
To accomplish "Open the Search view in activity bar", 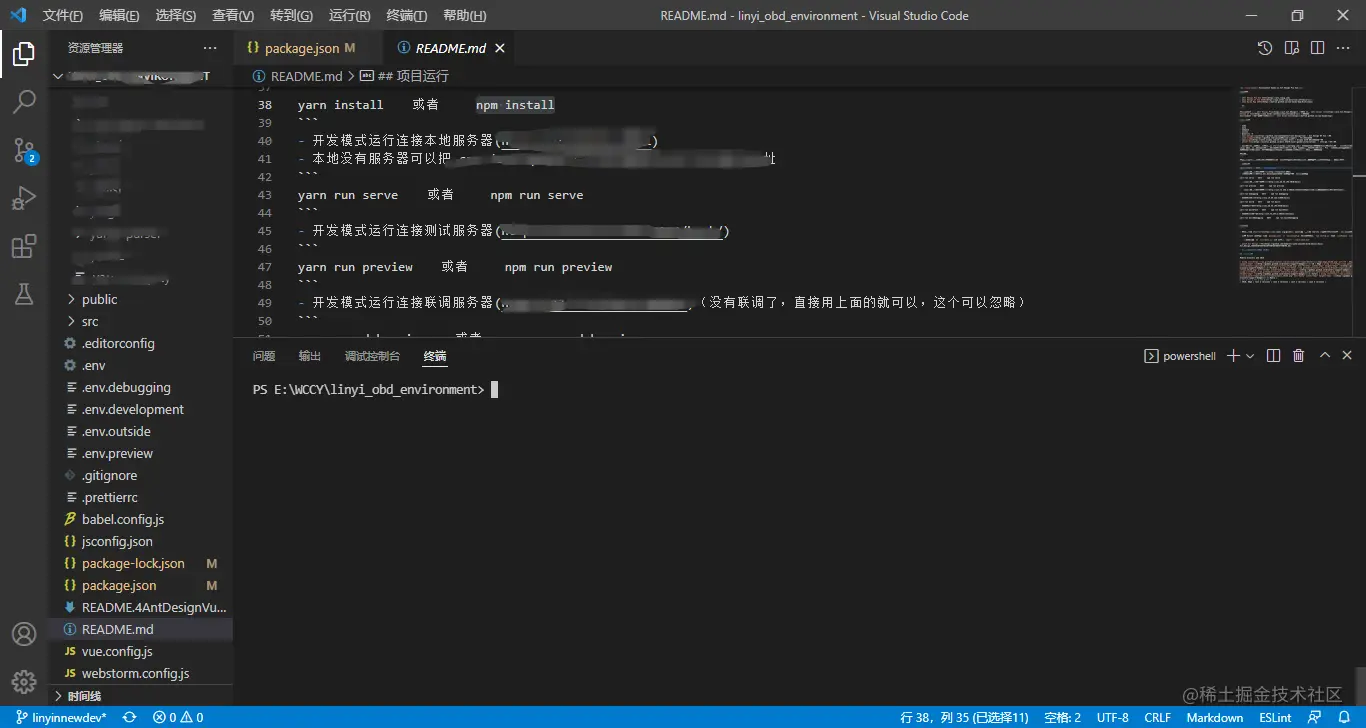I will (24, 101).
